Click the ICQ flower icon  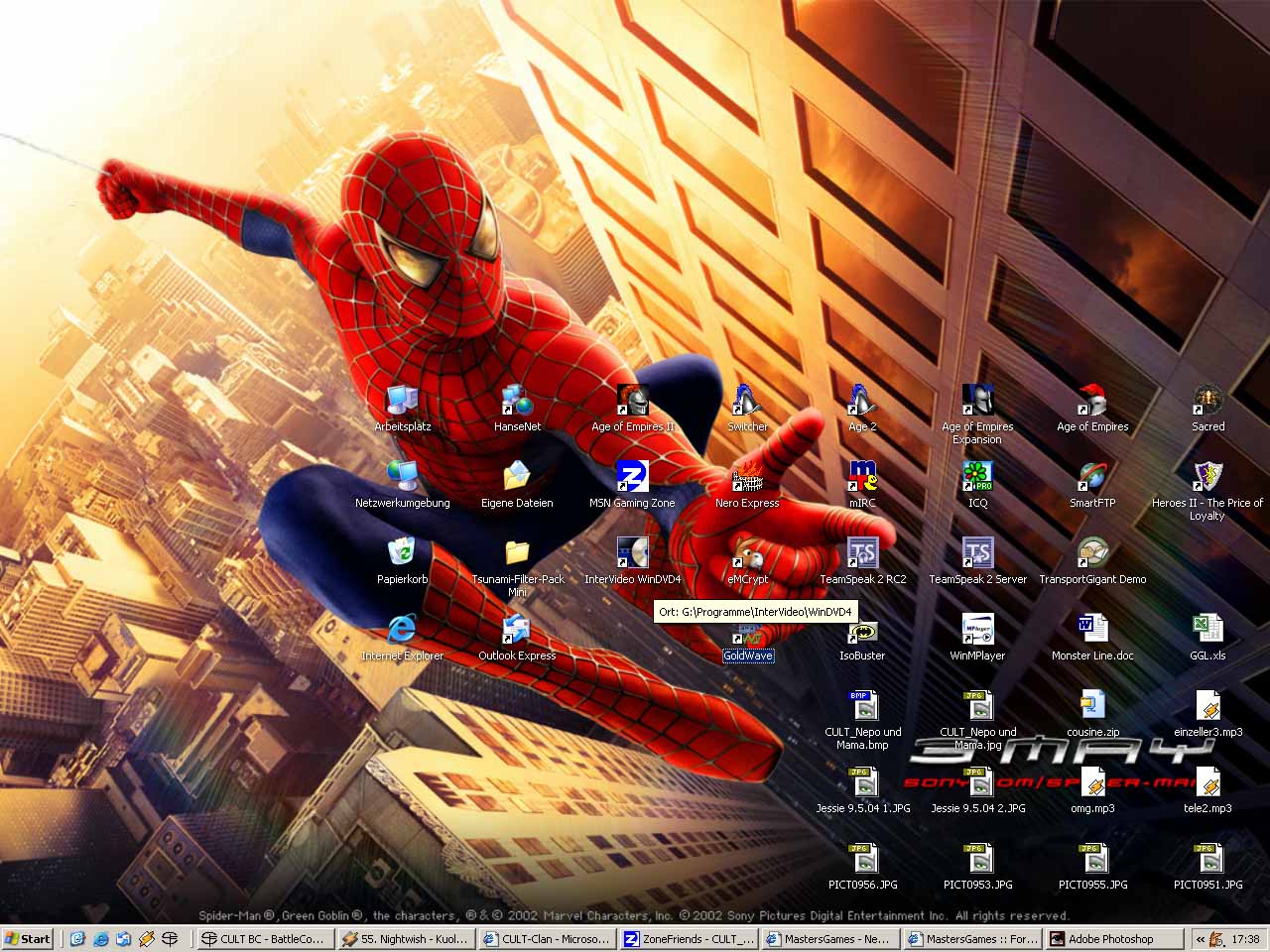[x=978, y=477]
